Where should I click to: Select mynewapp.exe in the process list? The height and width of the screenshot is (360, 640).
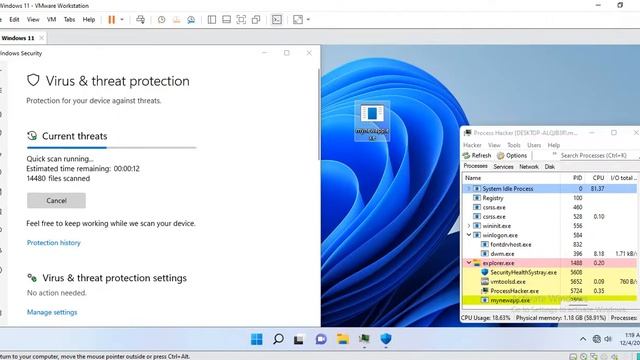coord(549,300)
